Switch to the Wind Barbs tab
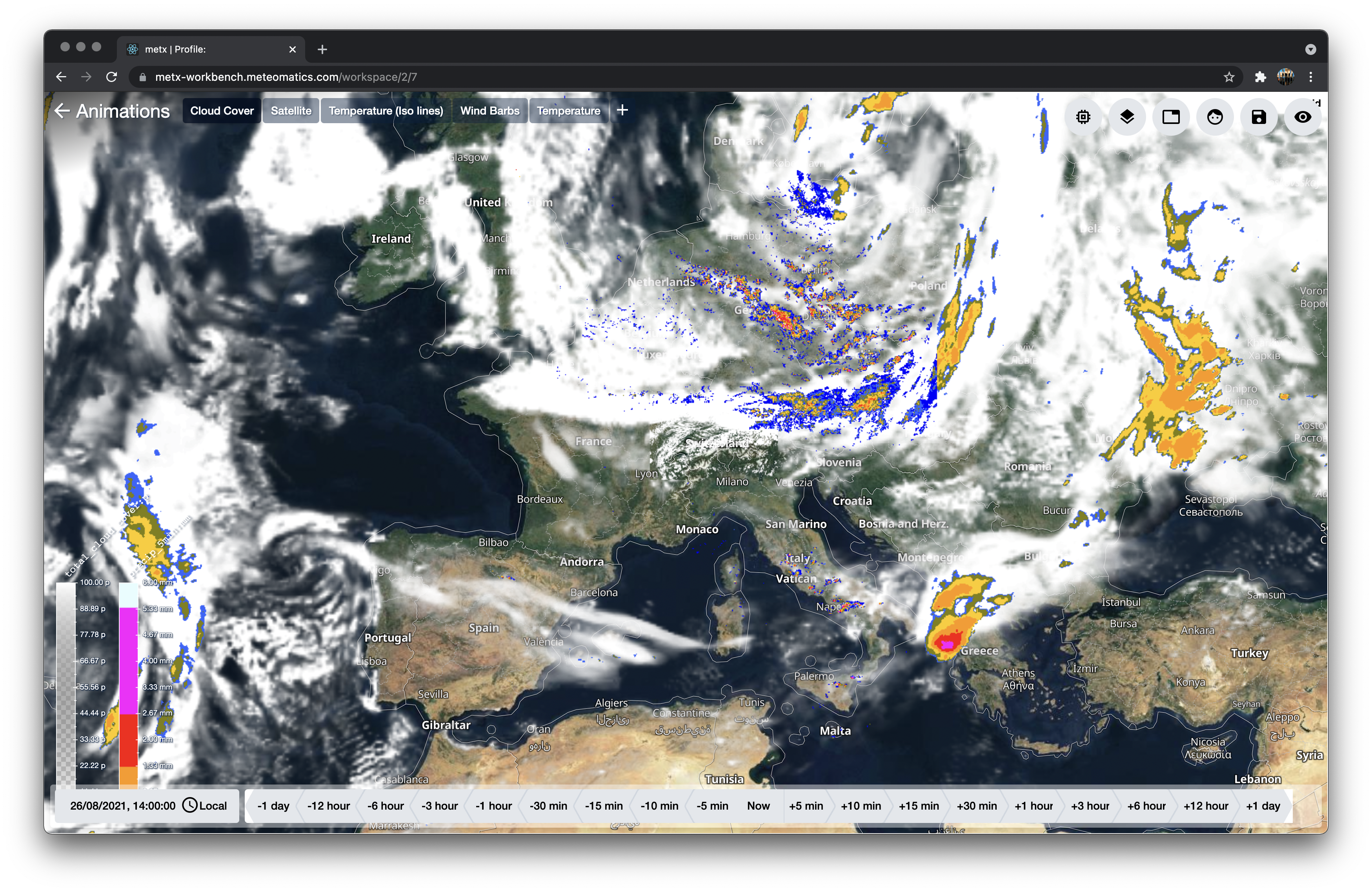The image size is (1372, 892). click(x=489, y=111)
